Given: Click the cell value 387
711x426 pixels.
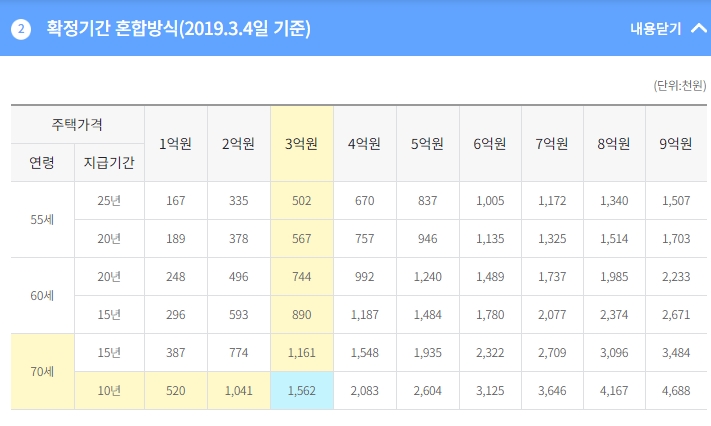Looking at the screenshot, I should click(175, 353).
